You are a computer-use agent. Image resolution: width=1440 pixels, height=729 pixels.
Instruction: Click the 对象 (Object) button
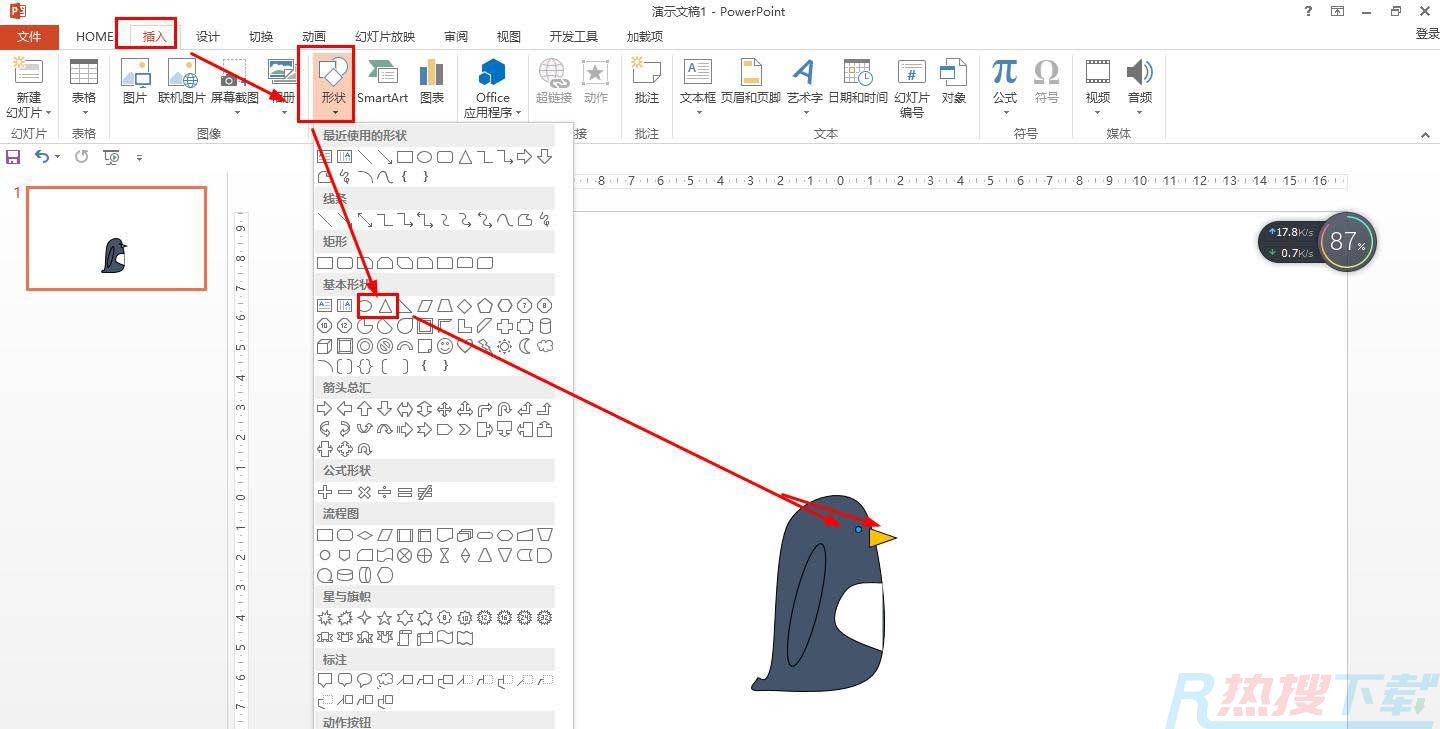[x=954, y=82]
